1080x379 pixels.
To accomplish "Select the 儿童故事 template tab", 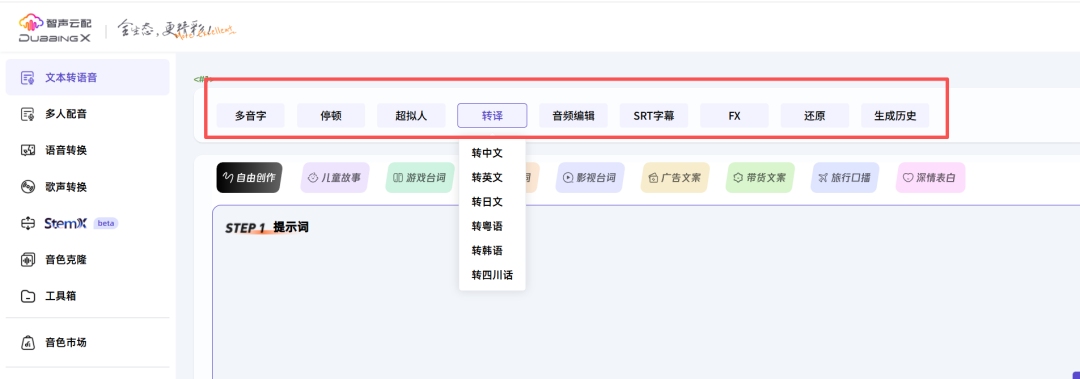I will 334,178.
